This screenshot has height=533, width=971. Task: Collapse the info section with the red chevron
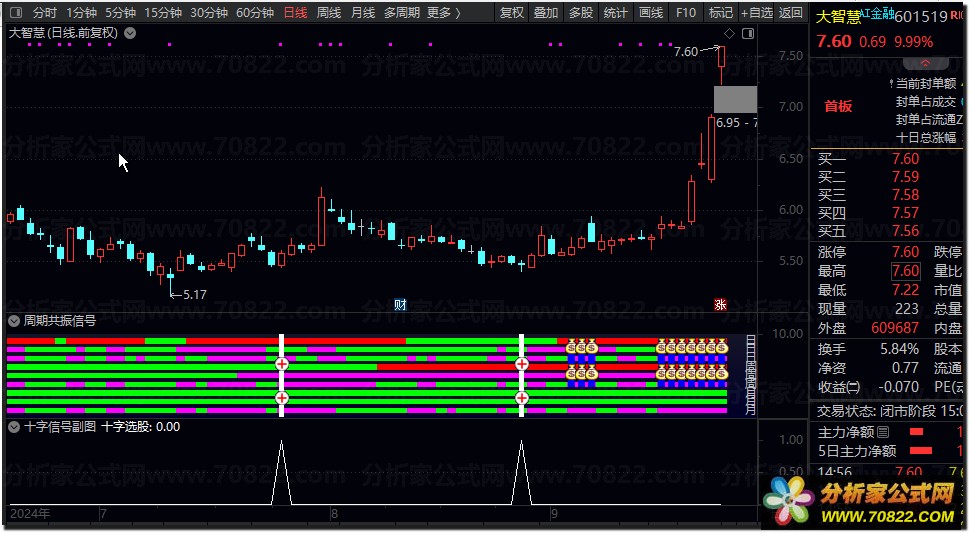tap(925, 63)
